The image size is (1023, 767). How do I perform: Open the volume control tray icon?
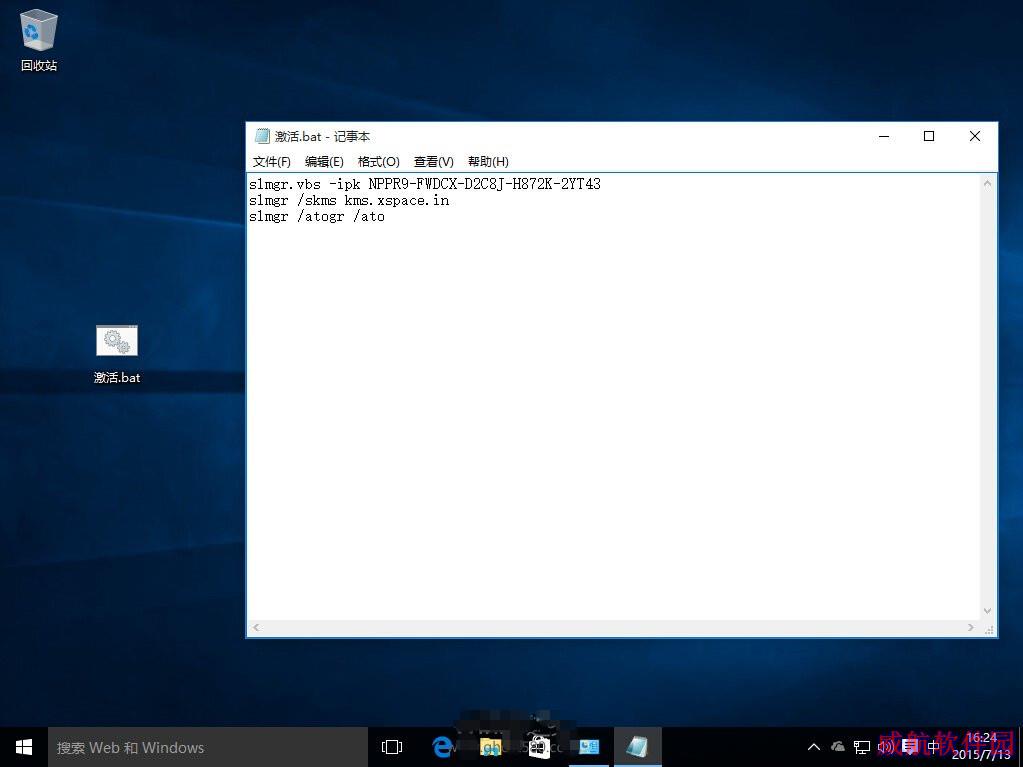pyautogui.click(x=885, y=747)
